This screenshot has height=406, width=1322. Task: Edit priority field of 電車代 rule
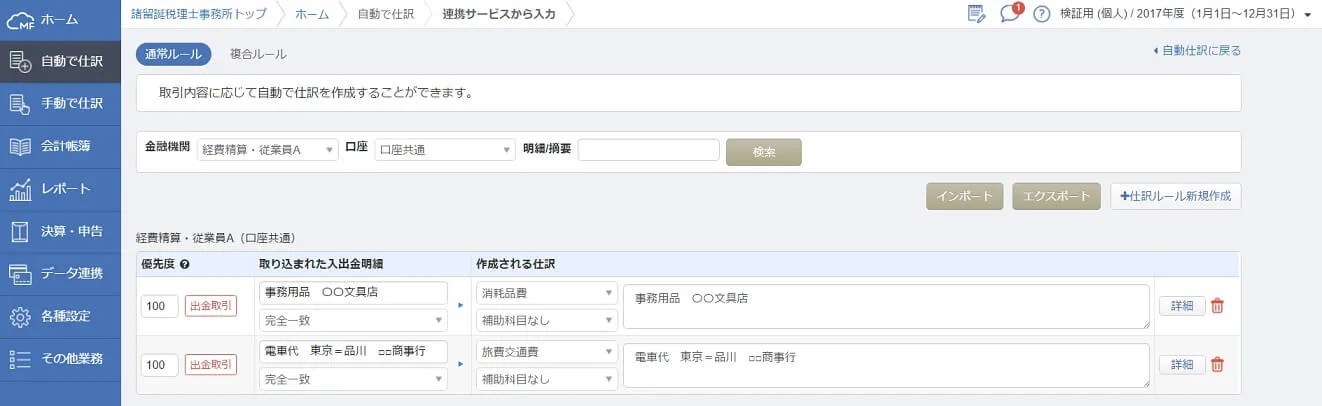pos(160,365)
